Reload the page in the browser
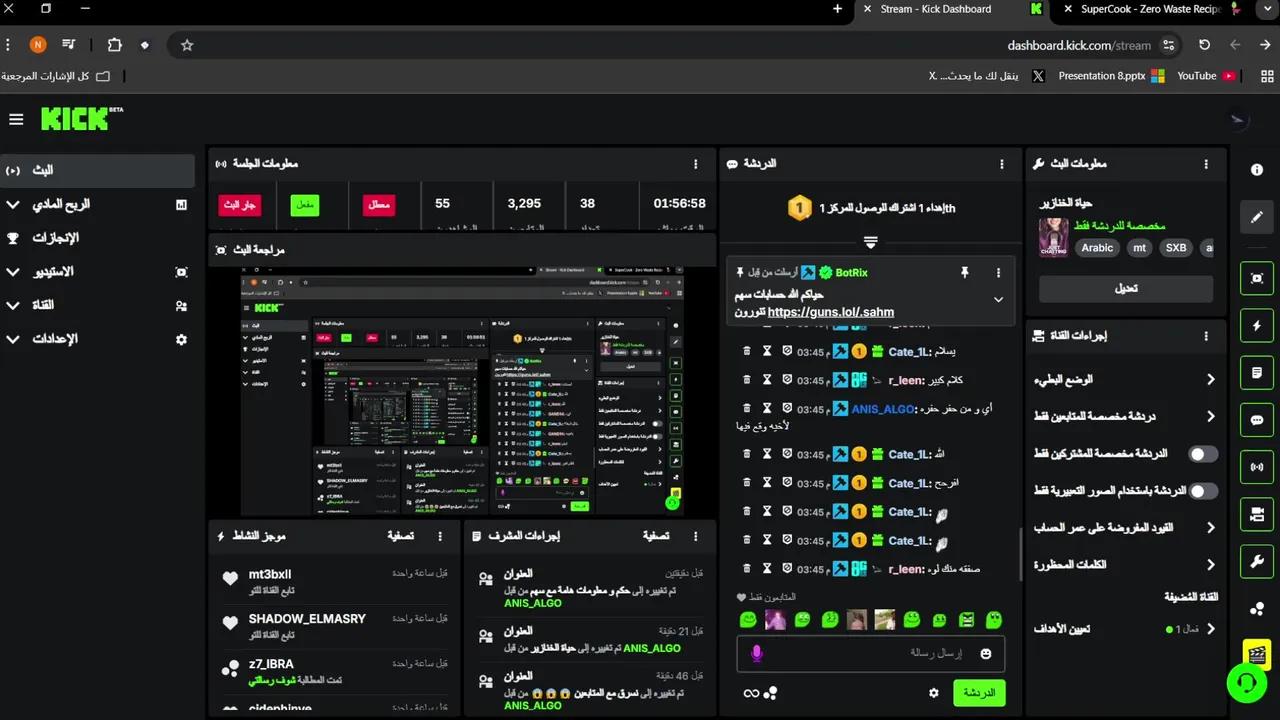This screenshot has width=1280, height=720. (1204, 45)
